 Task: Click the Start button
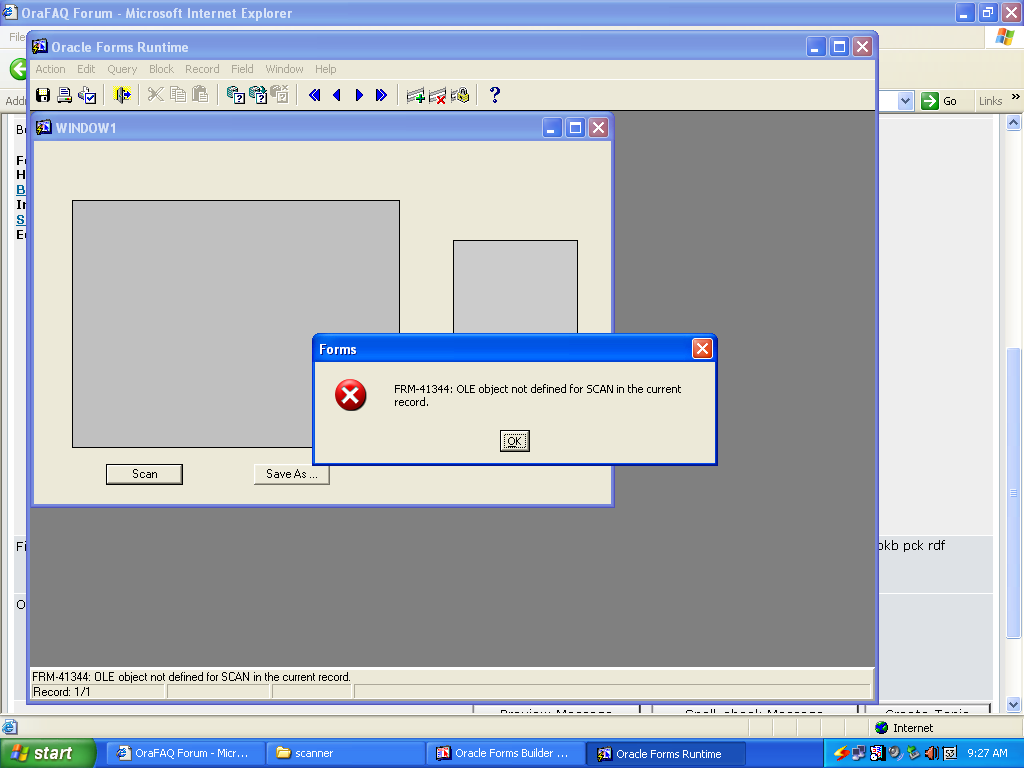(48, 754)
